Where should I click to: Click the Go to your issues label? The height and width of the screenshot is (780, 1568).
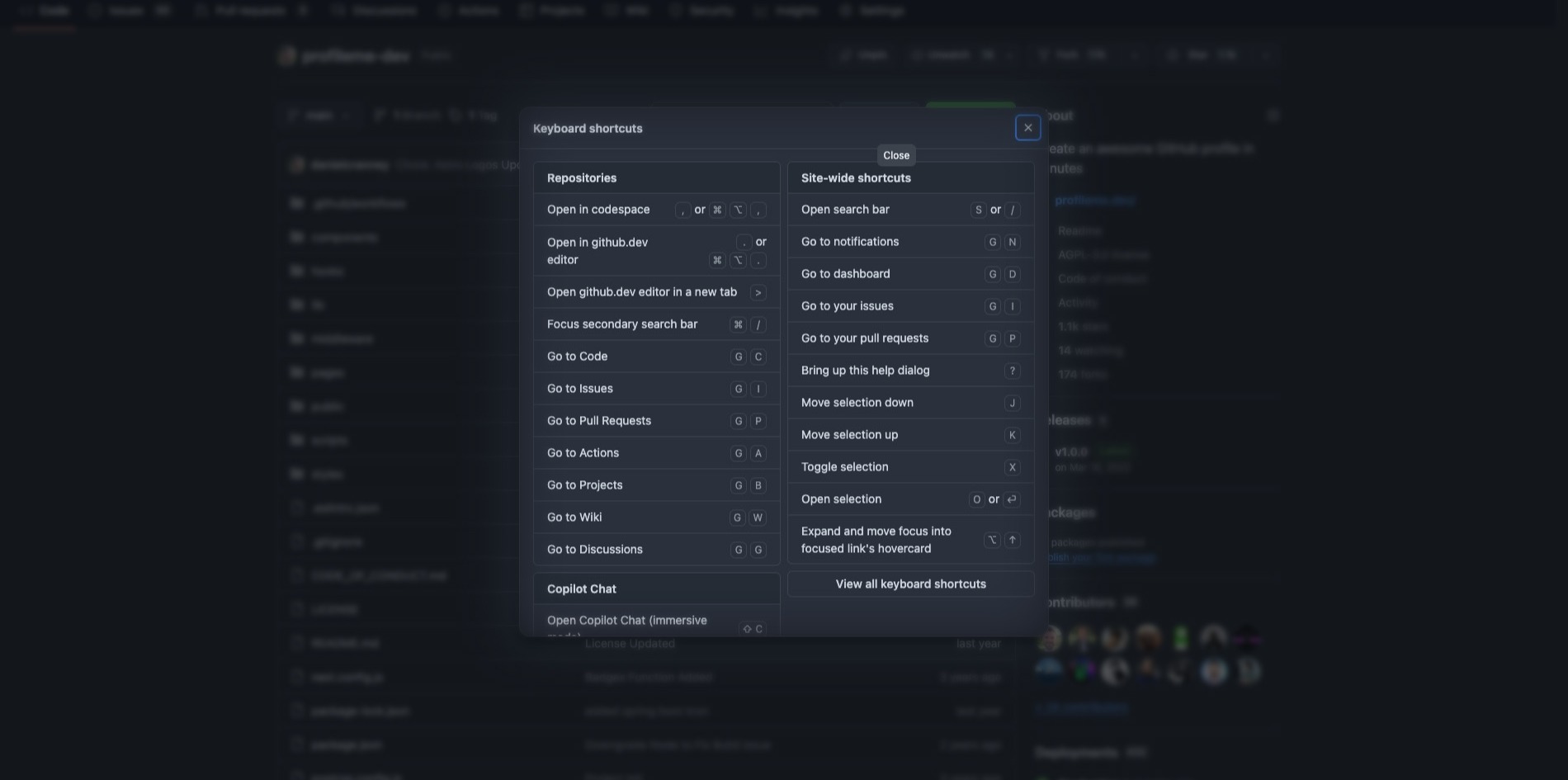coord(848,306)
